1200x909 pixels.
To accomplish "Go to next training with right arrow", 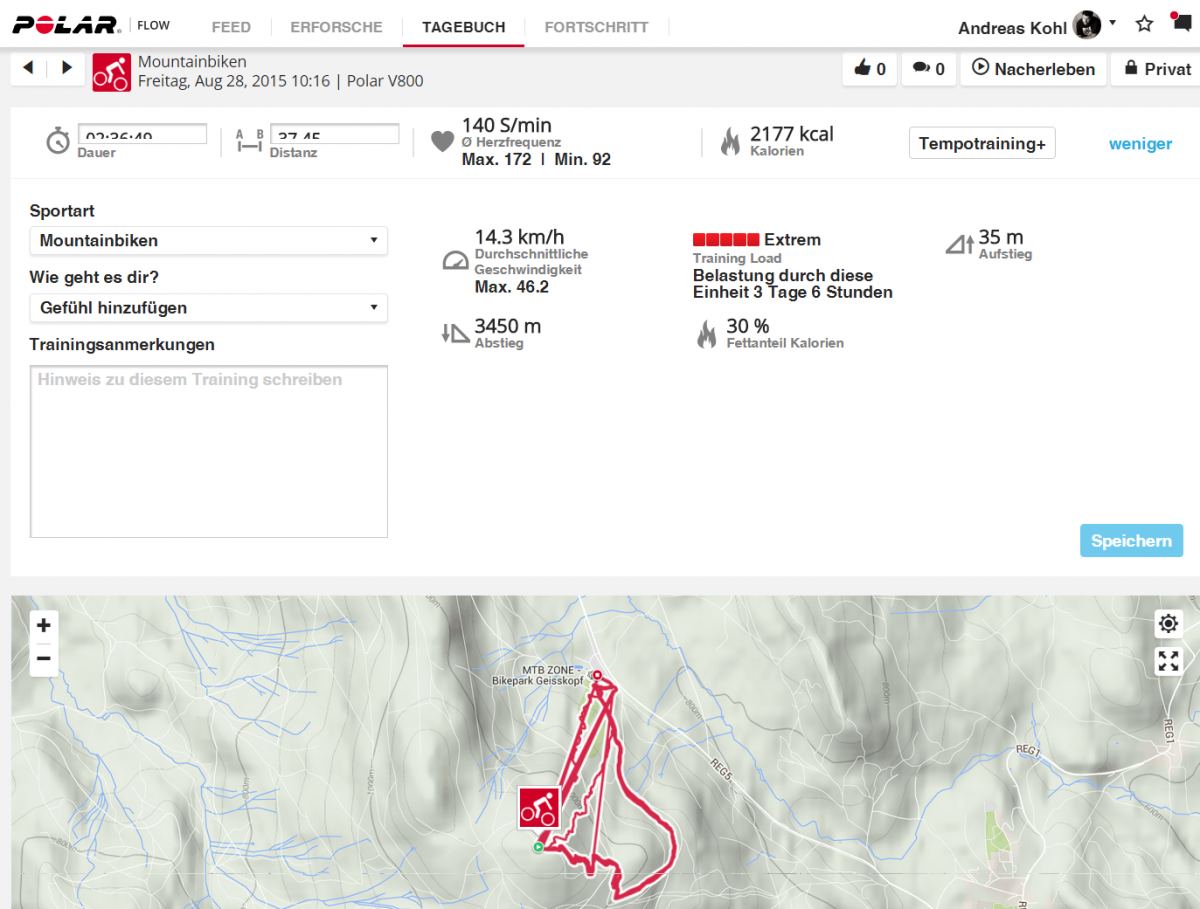I will click(67, 68).
